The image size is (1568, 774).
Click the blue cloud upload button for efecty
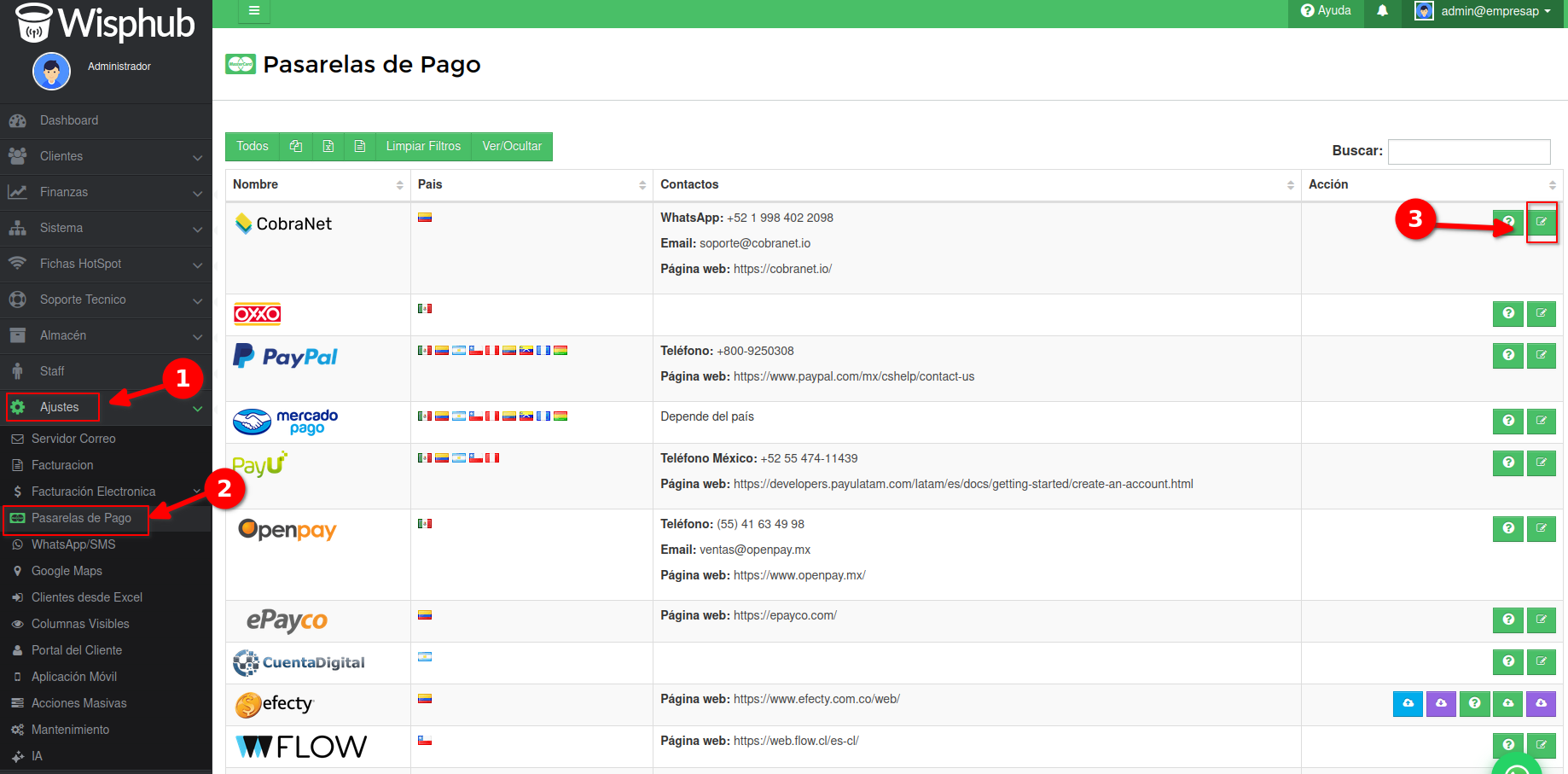coord(1408,703)
